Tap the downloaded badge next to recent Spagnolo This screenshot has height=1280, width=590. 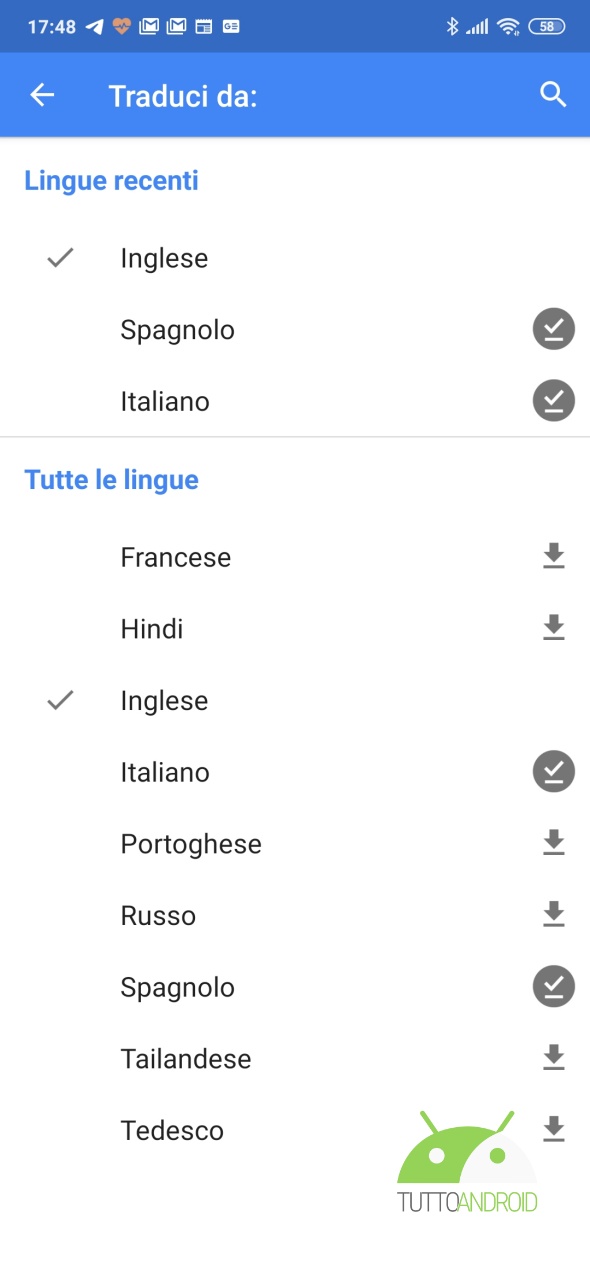[554, 329]
